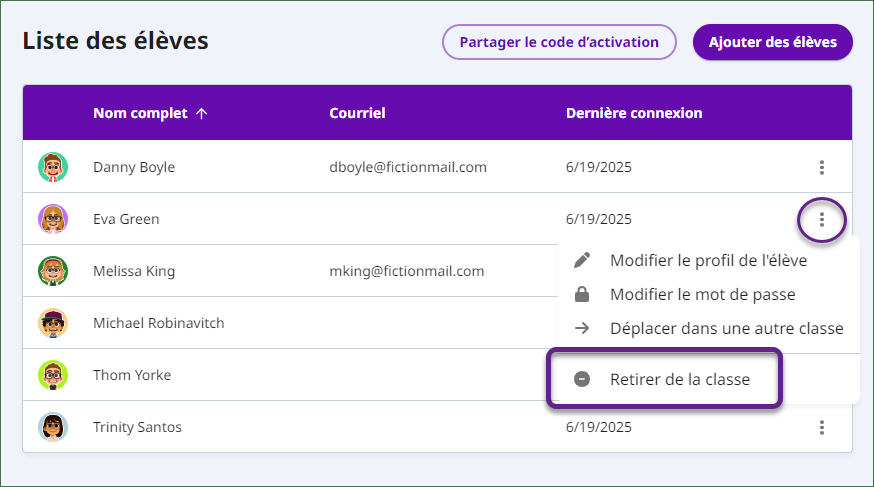Click the minus circle remove icon

[582, 379]
